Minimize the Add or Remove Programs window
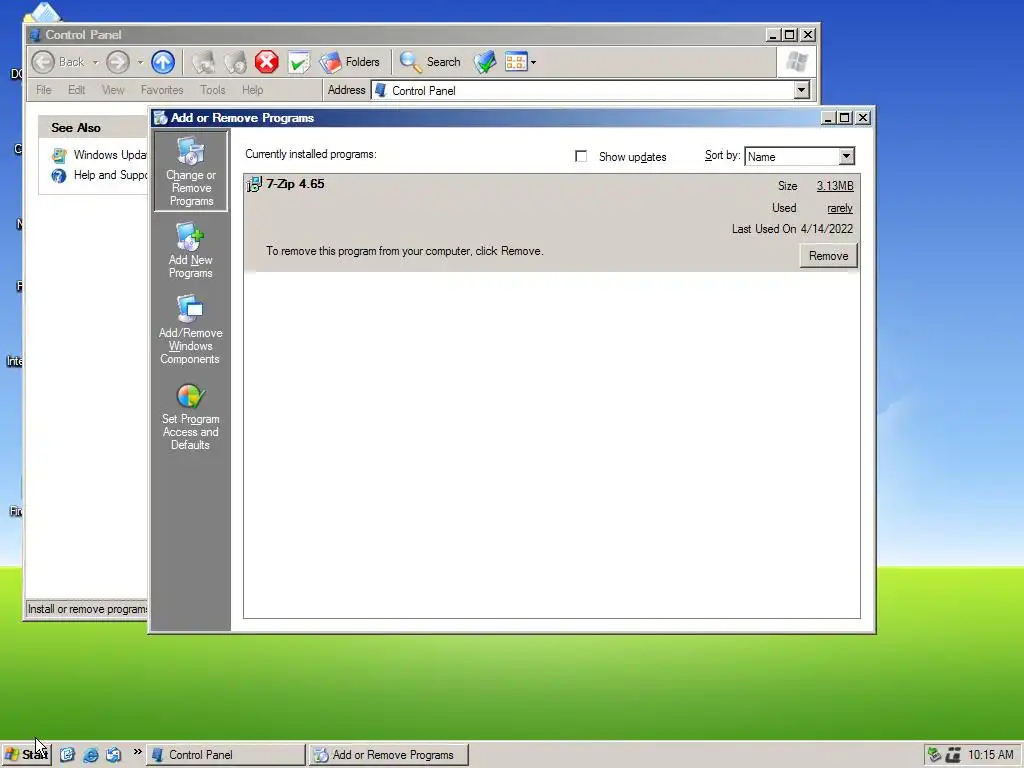1024x768 pixels. pos(827,118)
